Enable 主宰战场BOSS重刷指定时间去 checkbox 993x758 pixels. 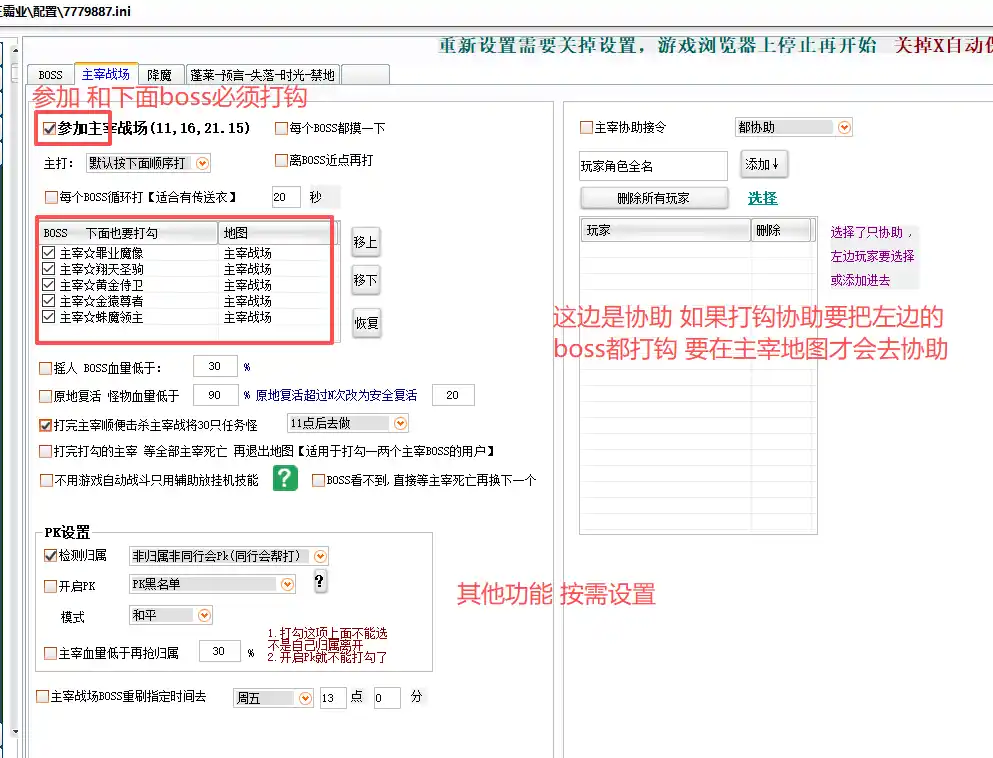[42, 697]
